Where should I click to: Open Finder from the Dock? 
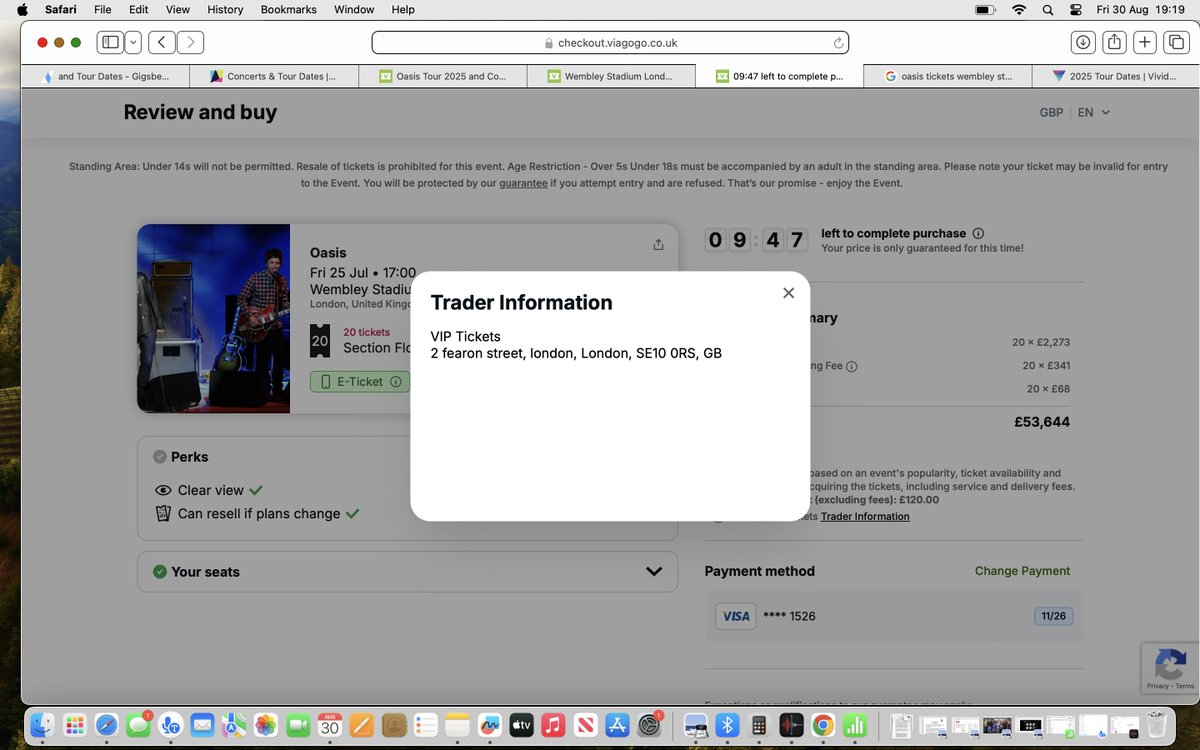(42, 725)
